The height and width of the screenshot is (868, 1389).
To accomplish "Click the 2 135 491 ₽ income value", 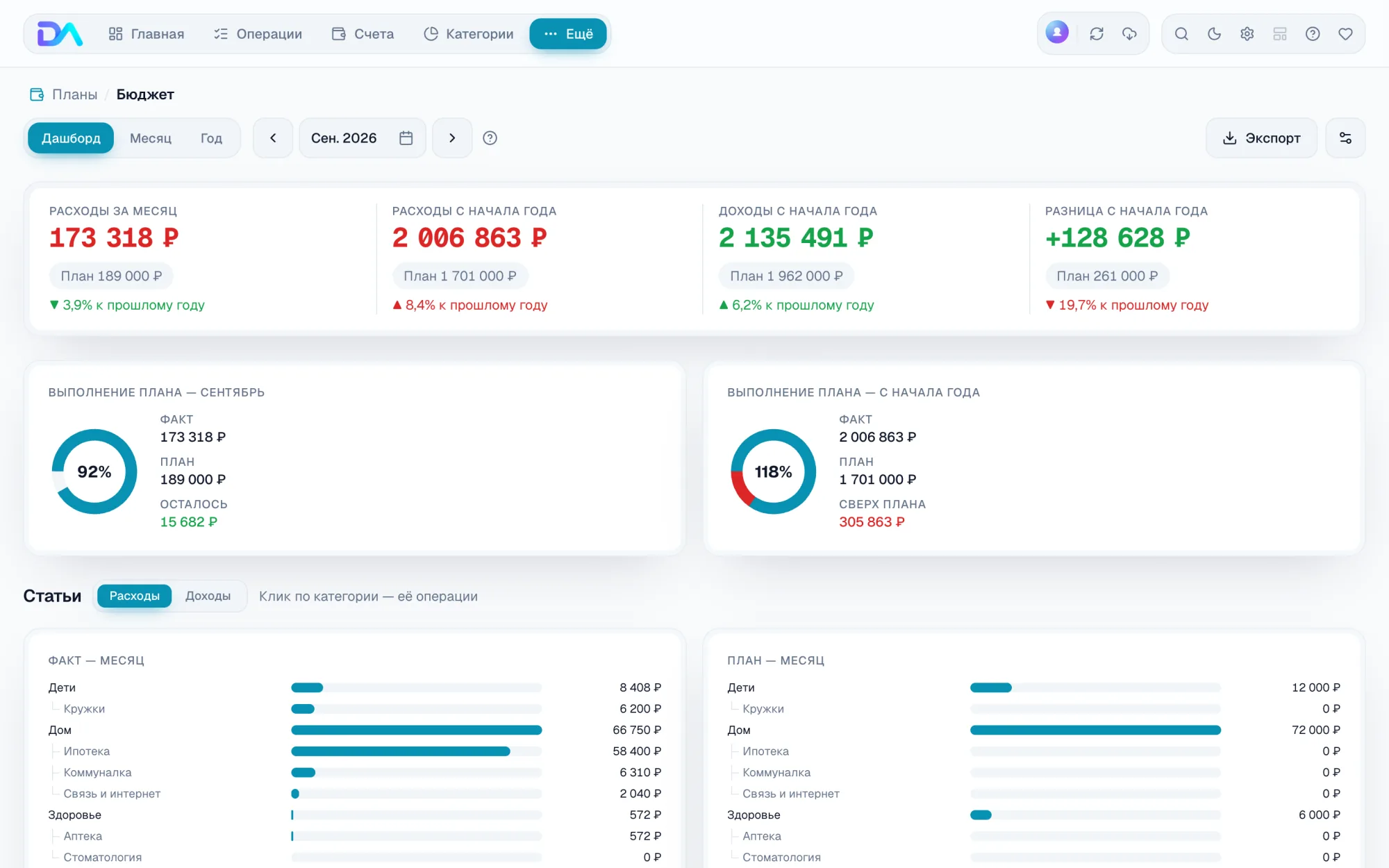I will 796,237.
